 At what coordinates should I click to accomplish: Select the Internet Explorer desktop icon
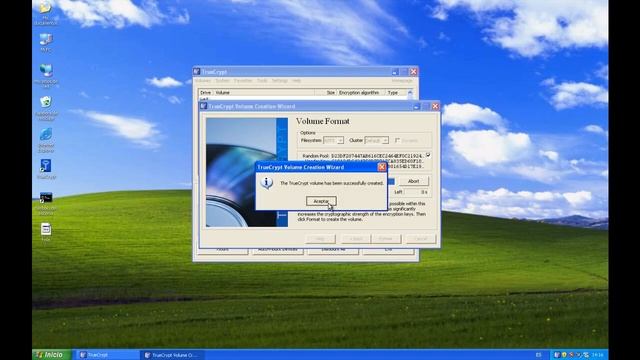pyautogui.click(x=46, y=140)
